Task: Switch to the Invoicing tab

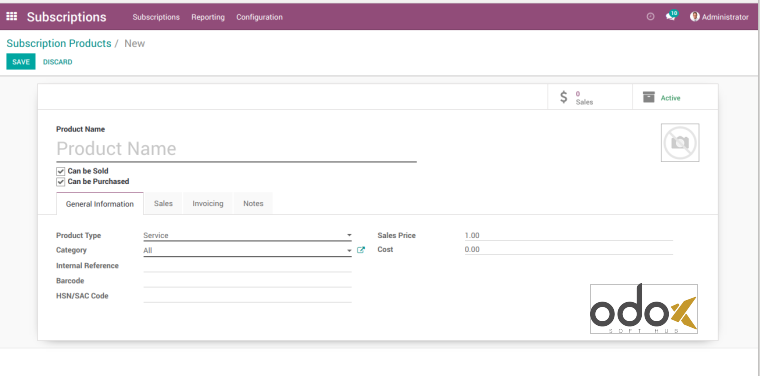Action: (208, 204)
